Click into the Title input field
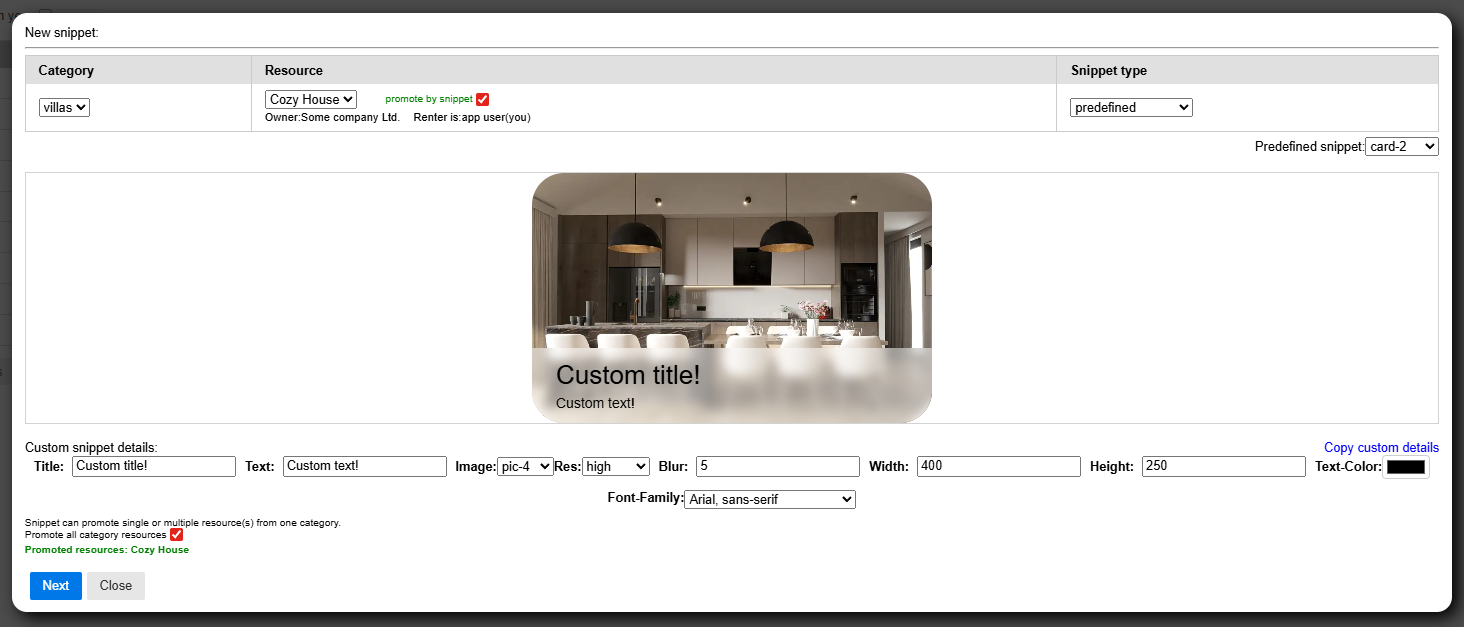Screen dimensions: 1464x627 pyautogui.click(x=154, y=466)
